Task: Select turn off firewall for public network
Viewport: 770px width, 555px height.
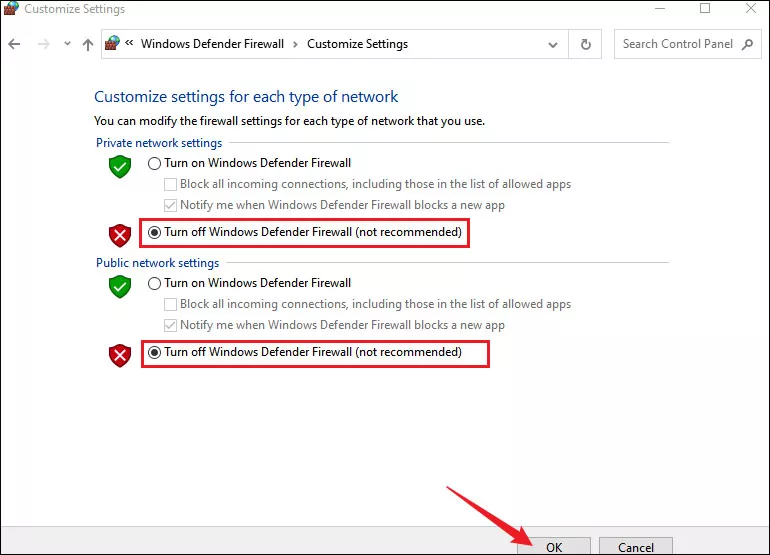Action: click(x=154, y=352)
